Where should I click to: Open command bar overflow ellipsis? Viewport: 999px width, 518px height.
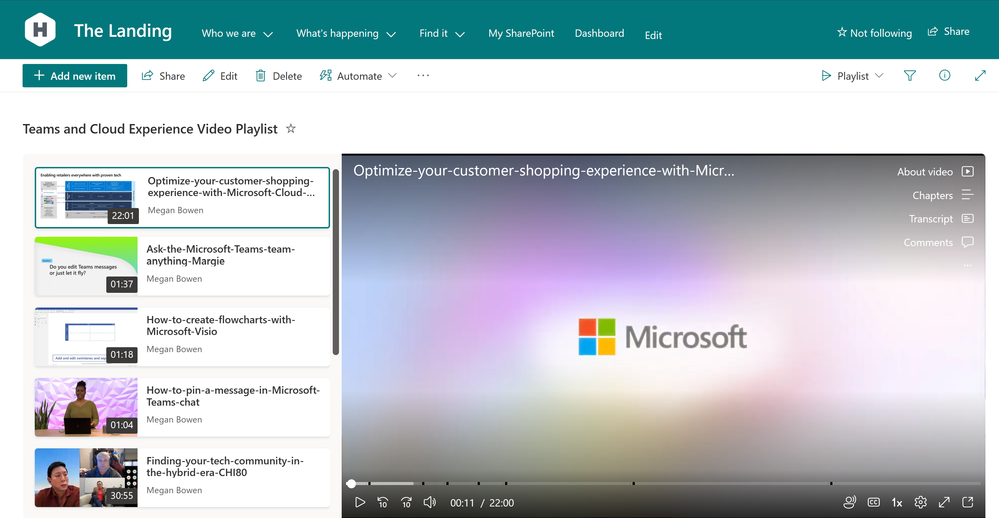coord(423,76)
